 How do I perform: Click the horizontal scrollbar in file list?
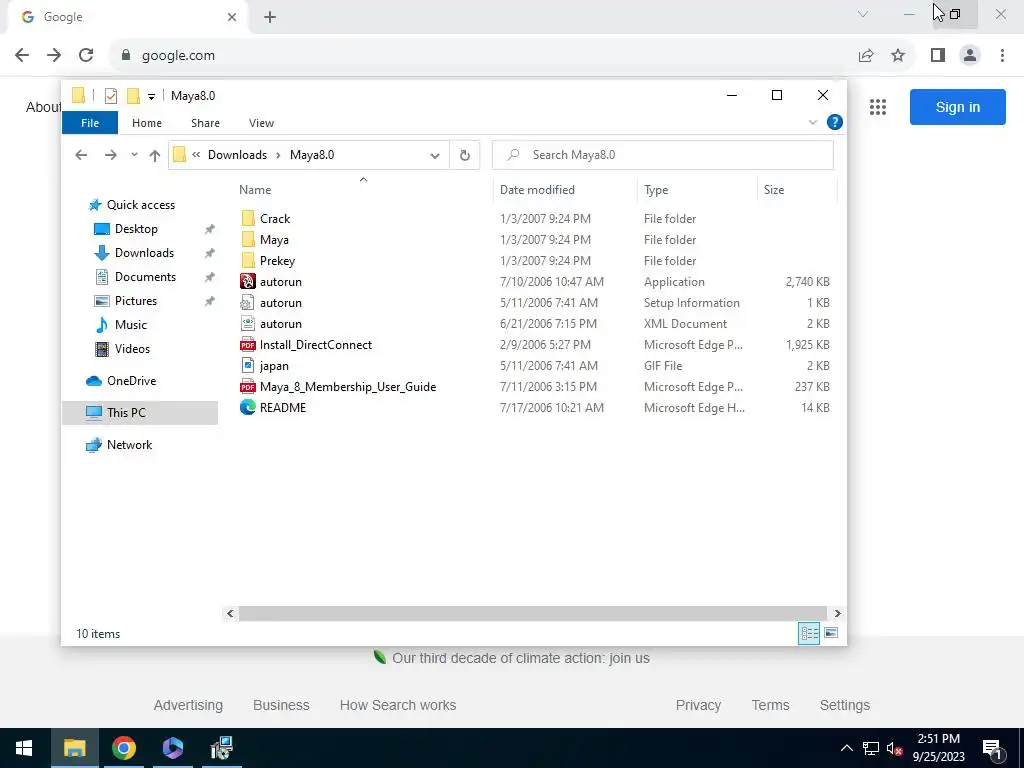(x=532, y=613)
